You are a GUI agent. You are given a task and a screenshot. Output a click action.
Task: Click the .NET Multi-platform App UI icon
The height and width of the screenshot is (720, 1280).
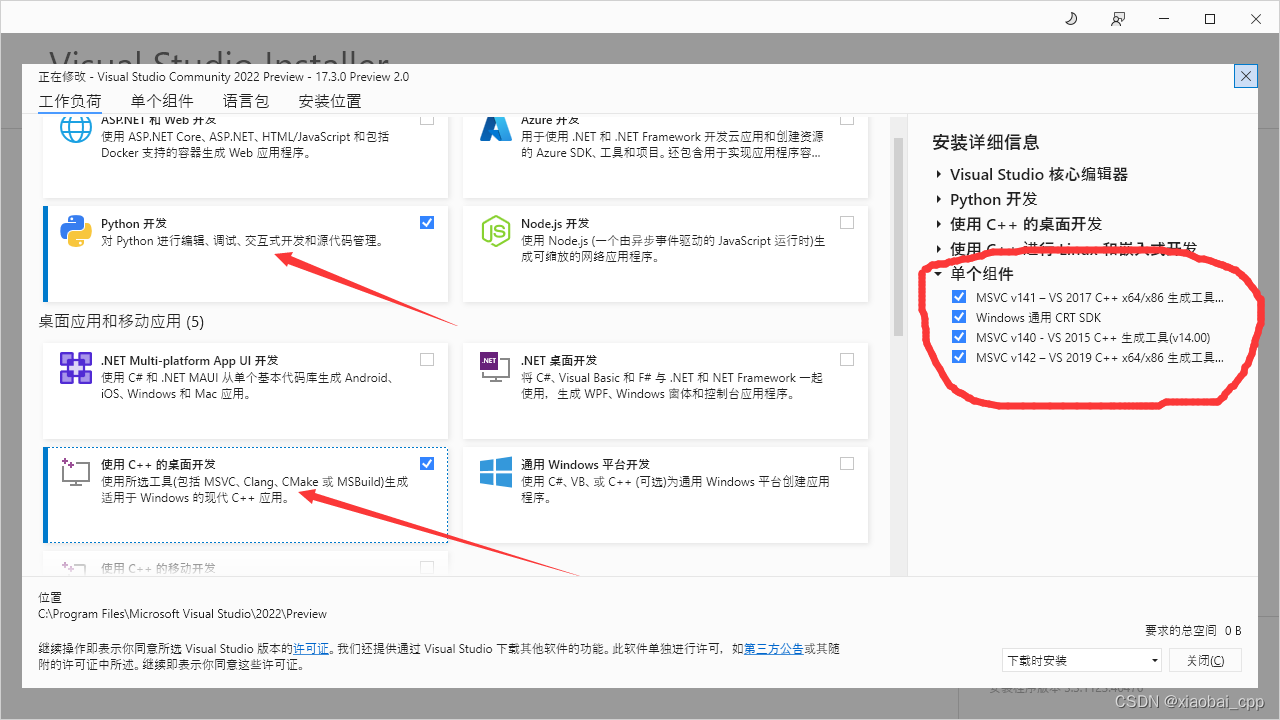pos(76,369)
